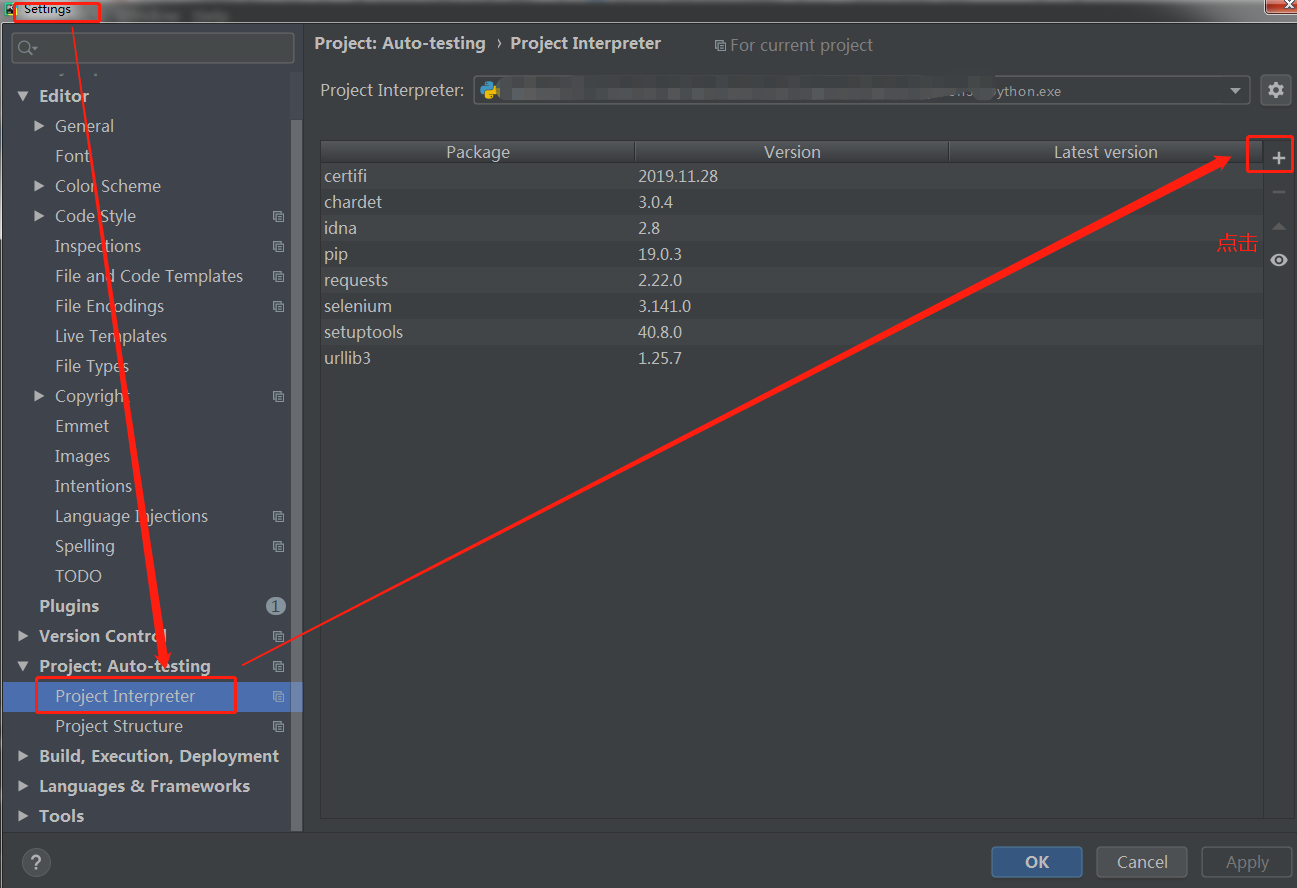Click the Cancel button
The image size is (1297, 888).
pyautogui.click(x=1142, y=862)
